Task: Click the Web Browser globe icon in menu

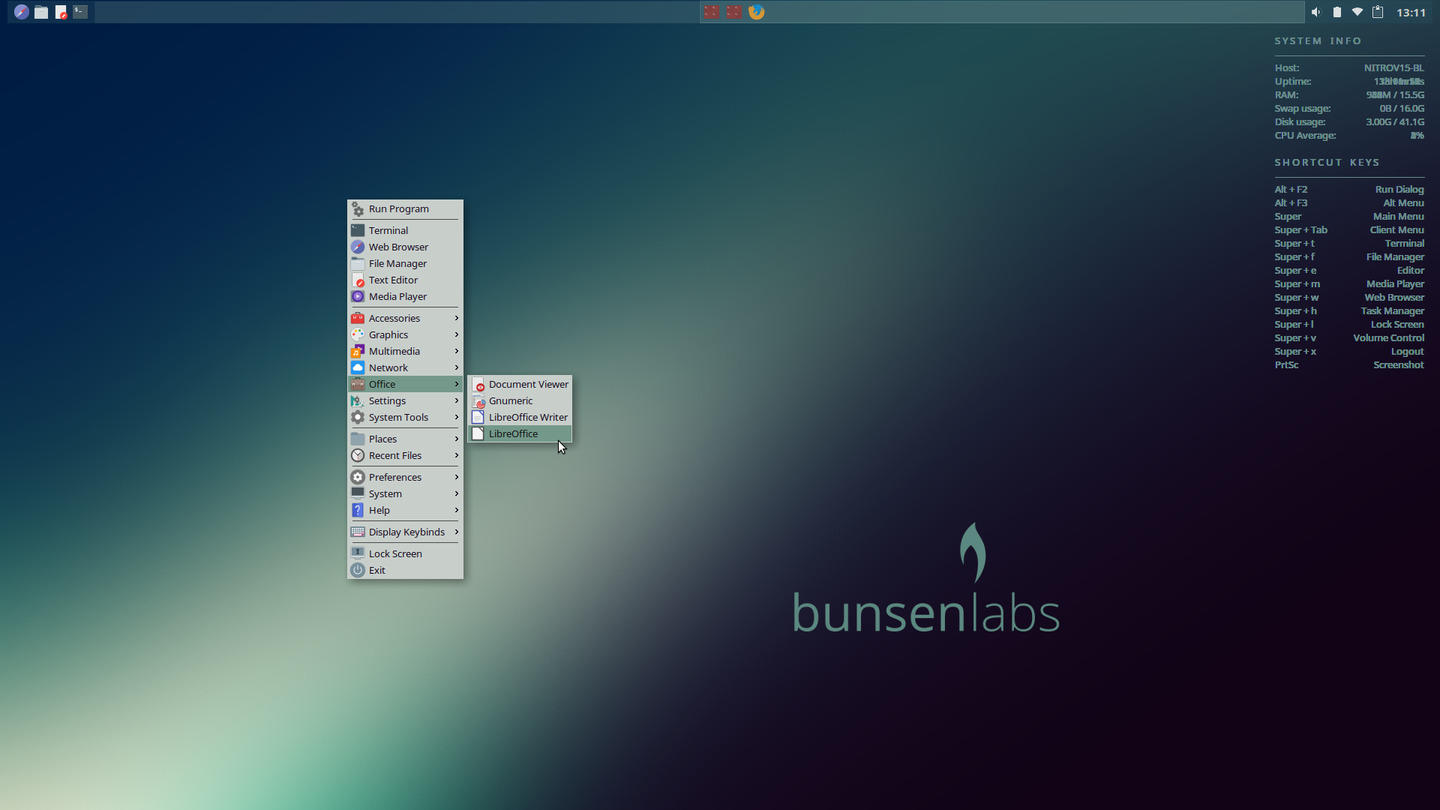Action: click(357, 247)
